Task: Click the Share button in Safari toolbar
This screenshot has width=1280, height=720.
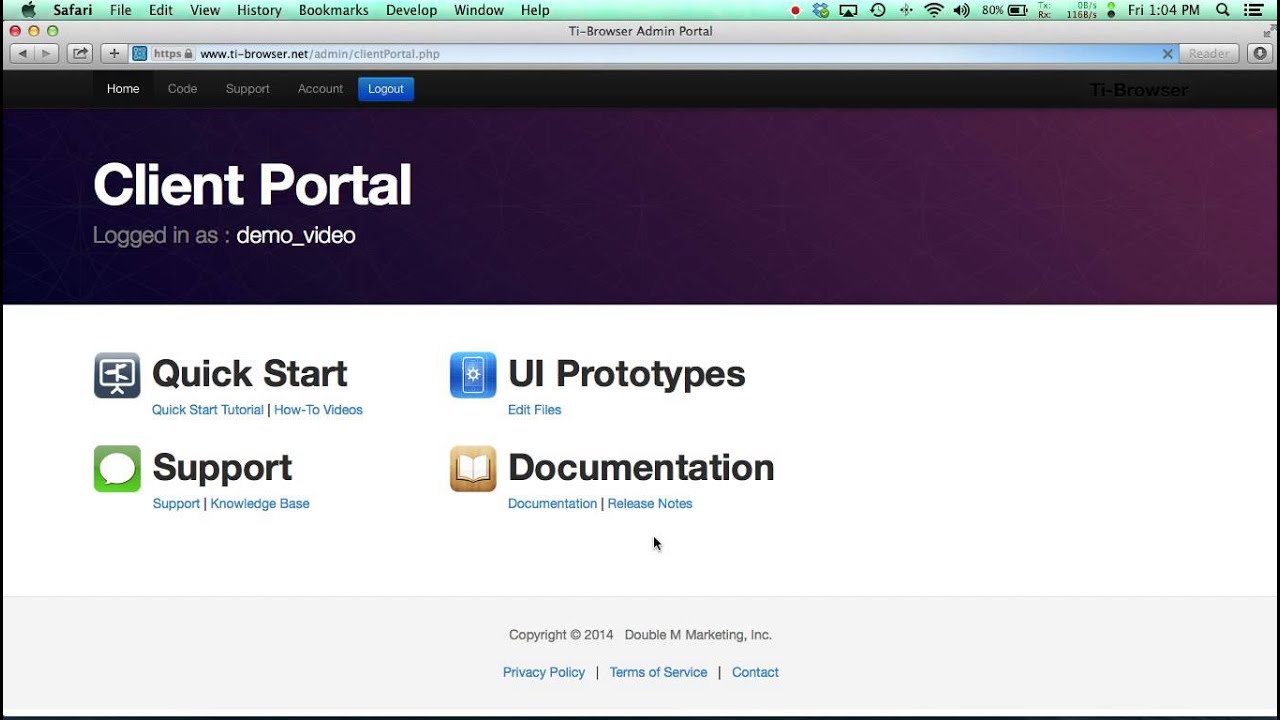Action: pos(81,54)
